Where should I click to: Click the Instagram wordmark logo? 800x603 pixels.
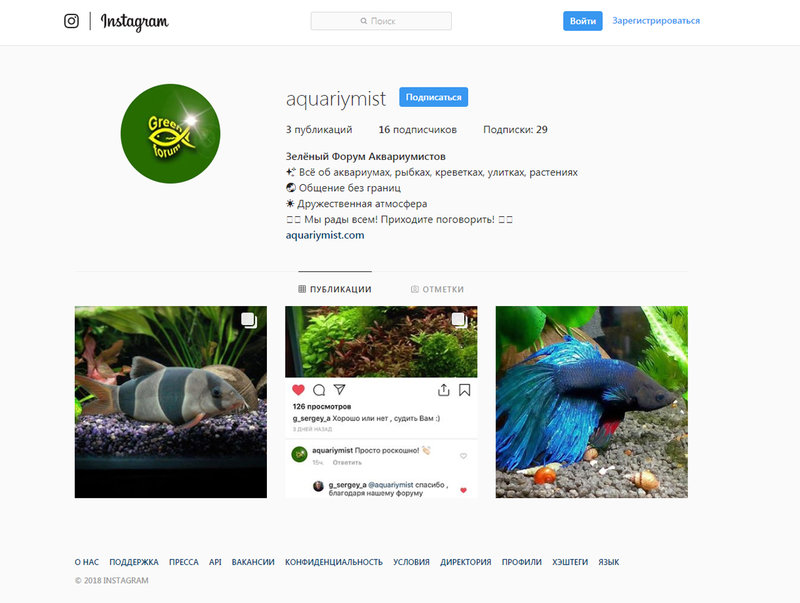coord(134,21)
